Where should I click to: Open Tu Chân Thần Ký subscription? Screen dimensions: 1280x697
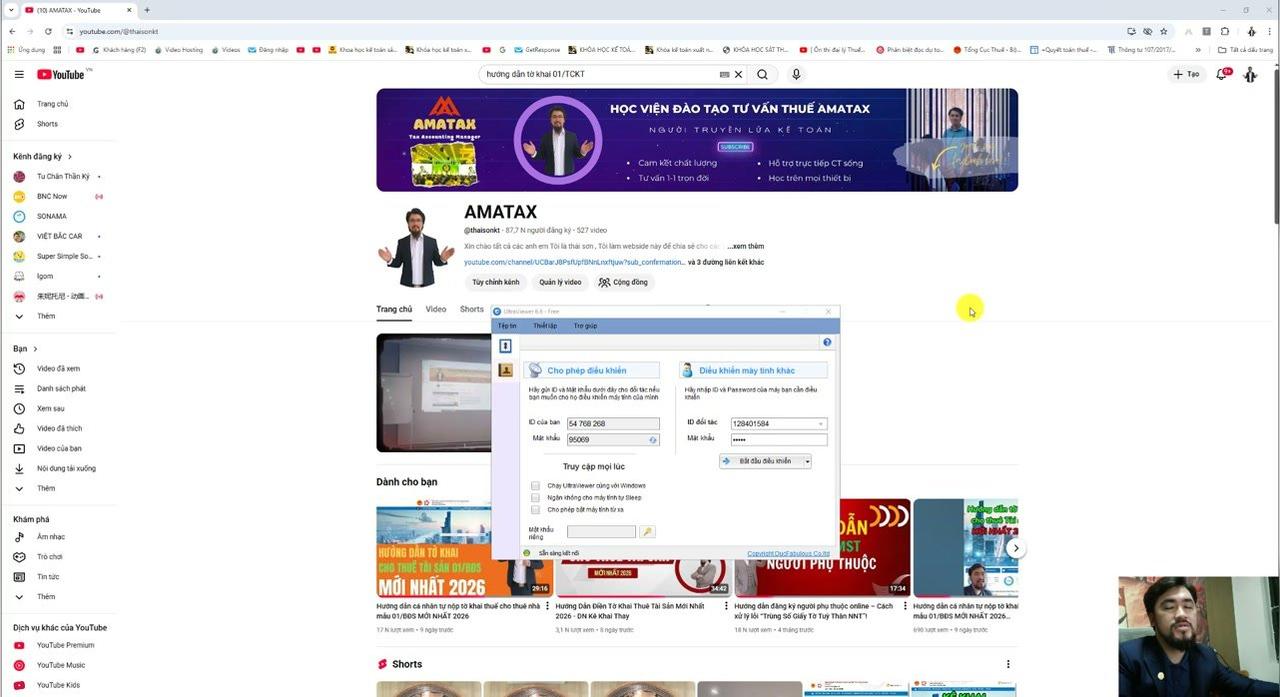pyautogui.click(x=63, y=176)
